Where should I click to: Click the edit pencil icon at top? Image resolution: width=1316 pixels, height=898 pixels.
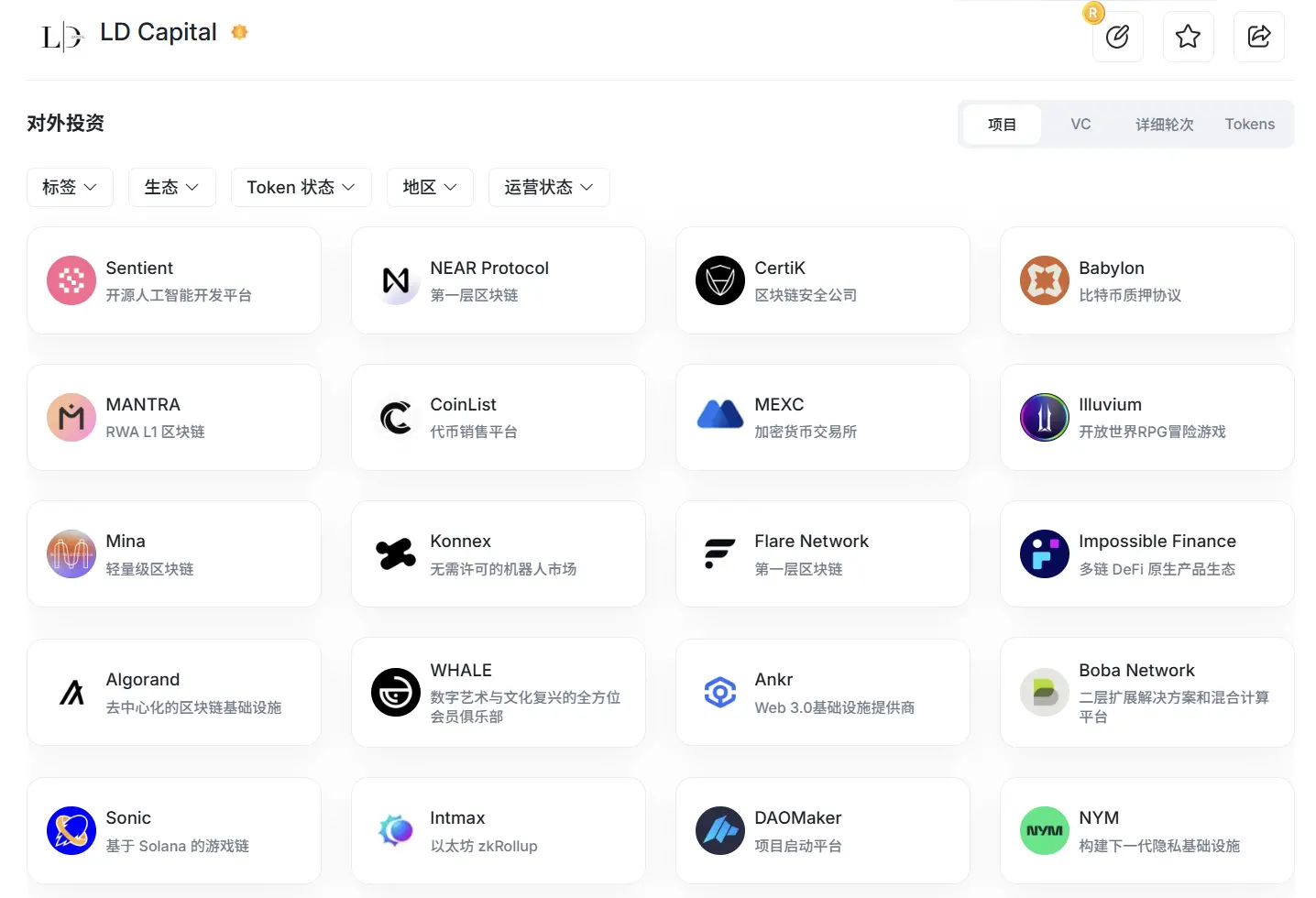(1117, 37)
